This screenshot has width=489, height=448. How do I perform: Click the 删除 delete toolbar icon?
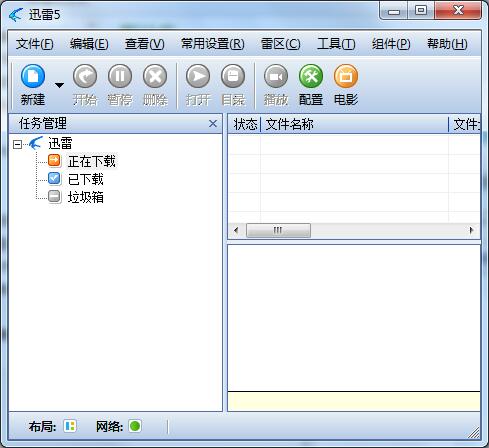click(155, 76)
